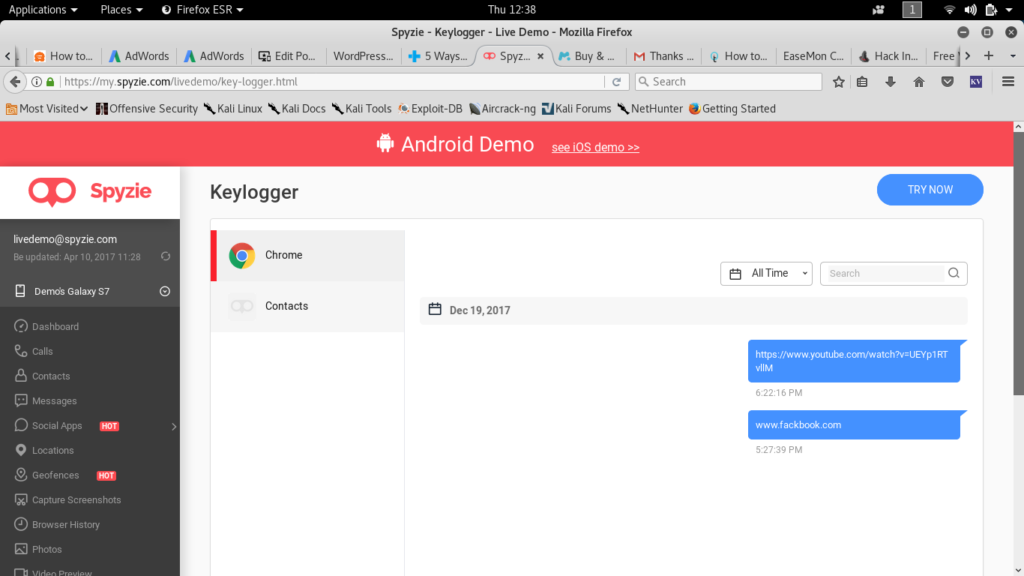
Task: Click the TRY NOW button
Action: (x=930, y=189)
